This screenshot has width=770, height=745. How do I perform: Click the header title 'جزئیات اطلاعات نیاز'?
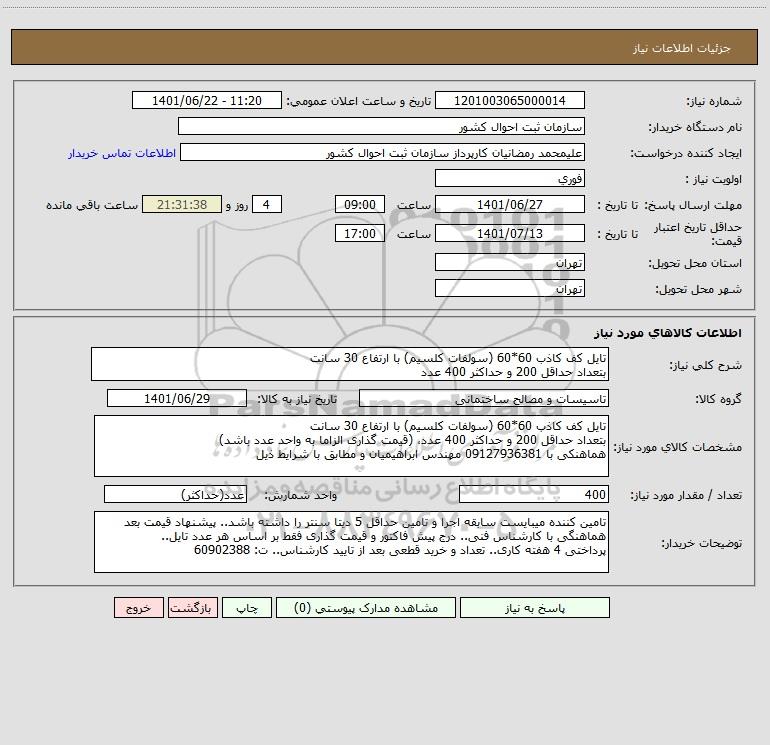point(682,48)
